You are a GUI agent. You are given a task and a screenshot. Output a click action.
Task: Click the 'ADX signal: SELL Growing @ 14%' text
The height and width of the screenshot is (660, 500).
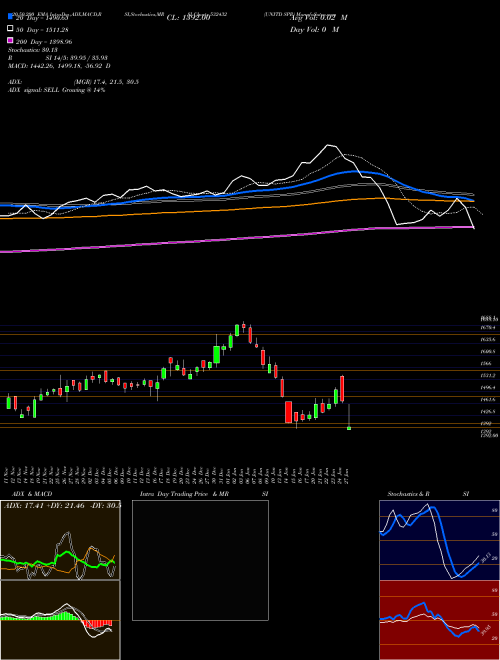pyautogui.click(x=56, y=90)
